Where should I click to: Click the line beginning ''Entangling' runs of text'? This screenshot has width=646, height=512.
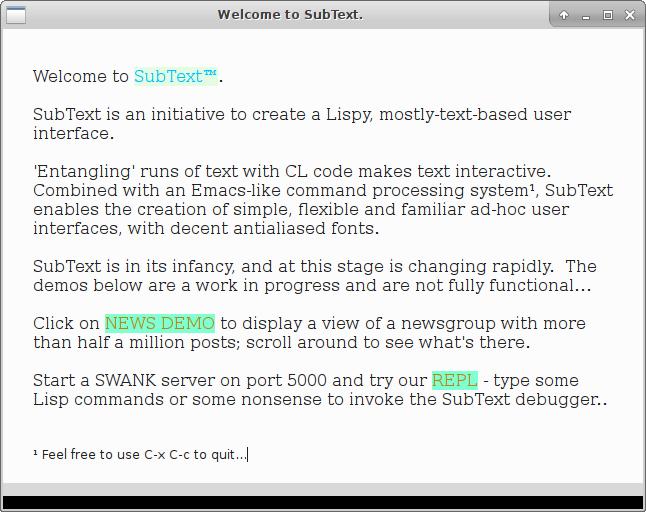point(292,171)
